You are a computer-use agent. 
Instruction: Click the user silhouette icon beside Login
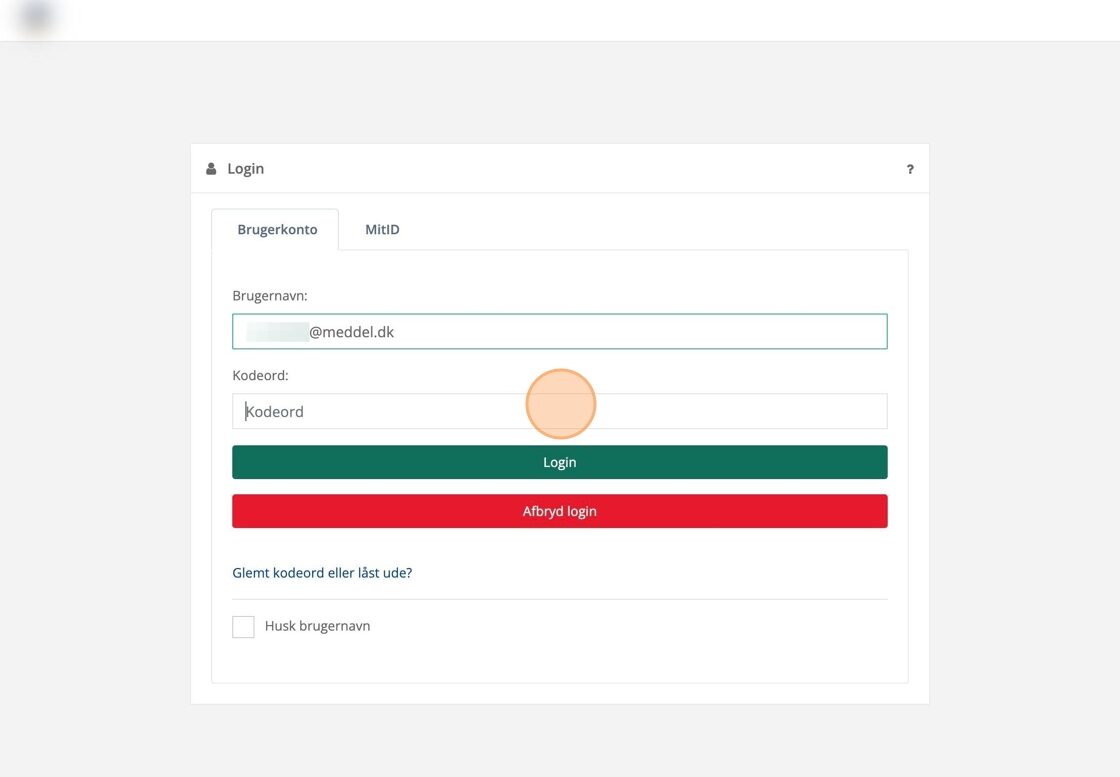point(211,169)
